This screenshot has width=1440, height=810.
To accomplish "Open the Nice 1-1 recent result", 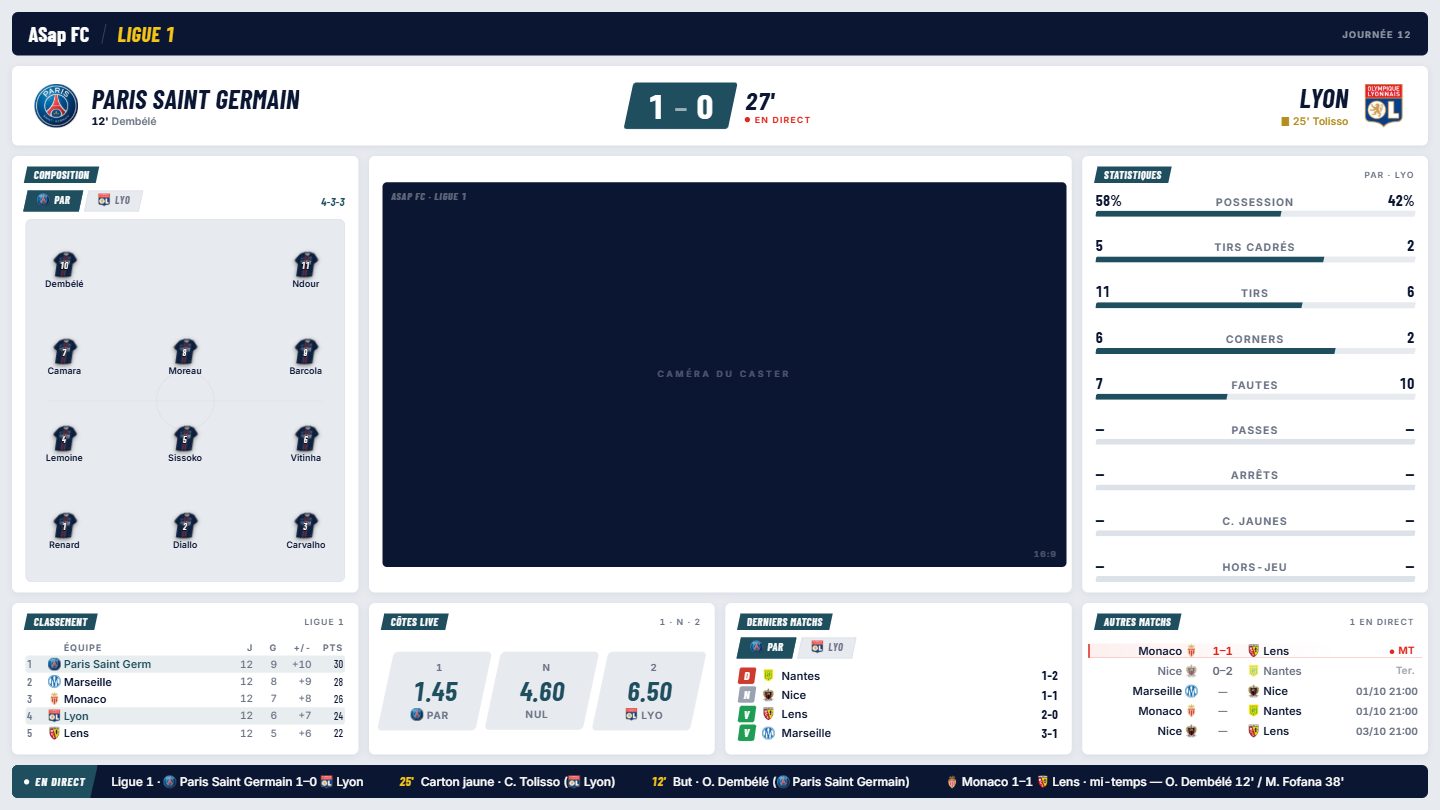I will pyautogui.click(x=898, y=695).
